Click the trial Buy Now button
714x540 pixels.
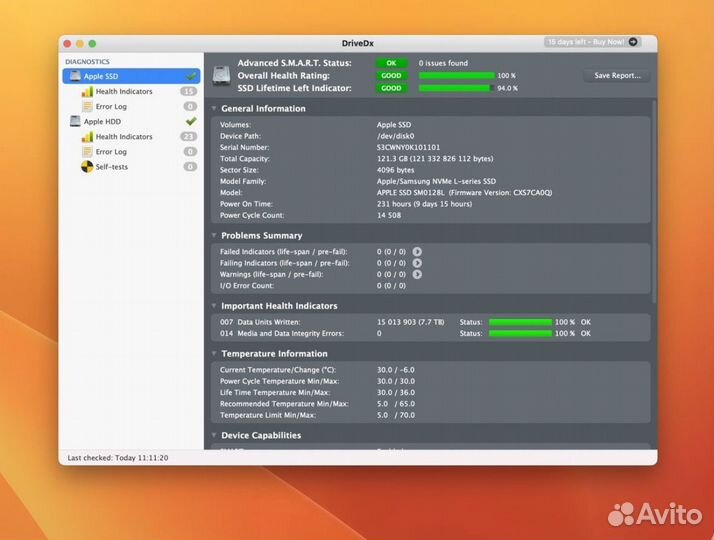pyautogui.click(x=592, y=42)
